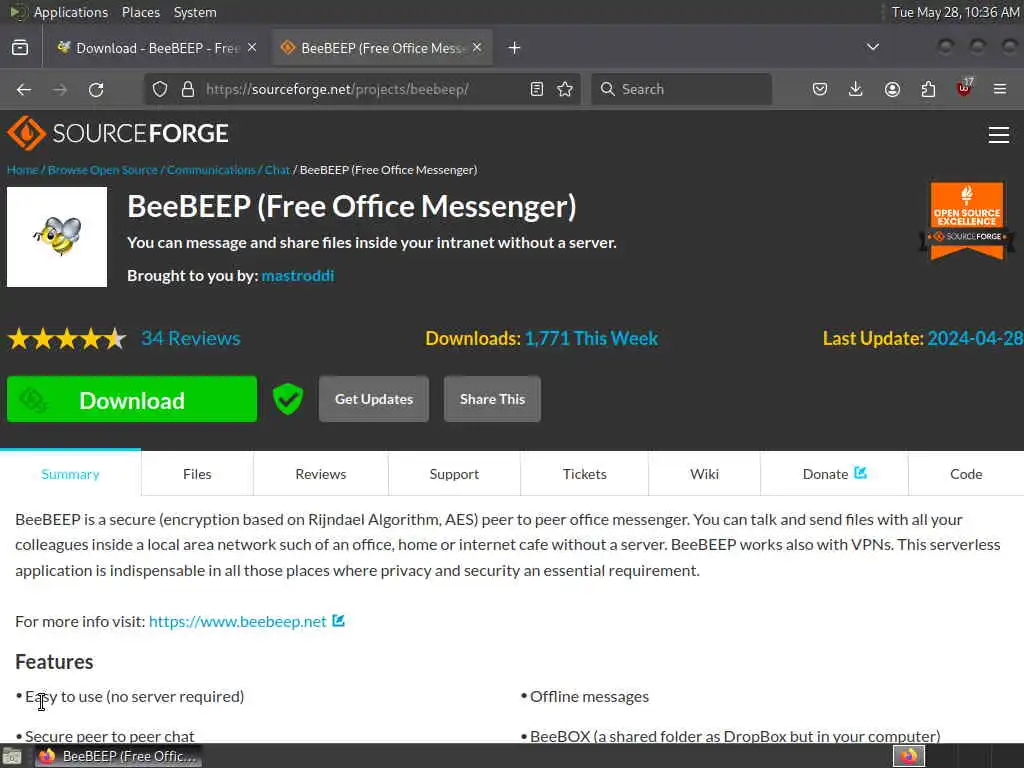
Task: Click the Get Updates button
Action: 374,399
